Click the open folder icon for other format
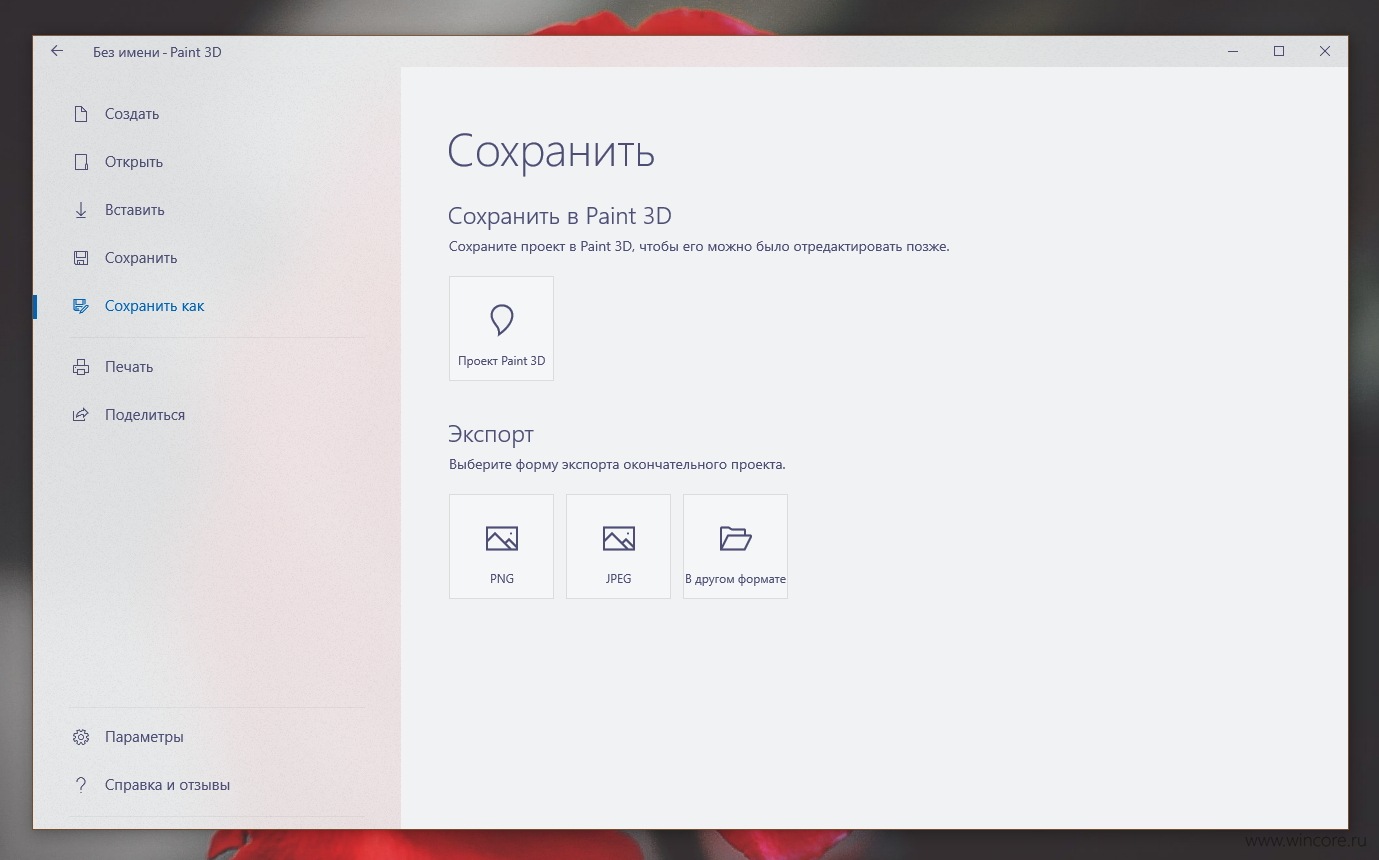This screenshot has width=1379, height=860. [735, 538]
